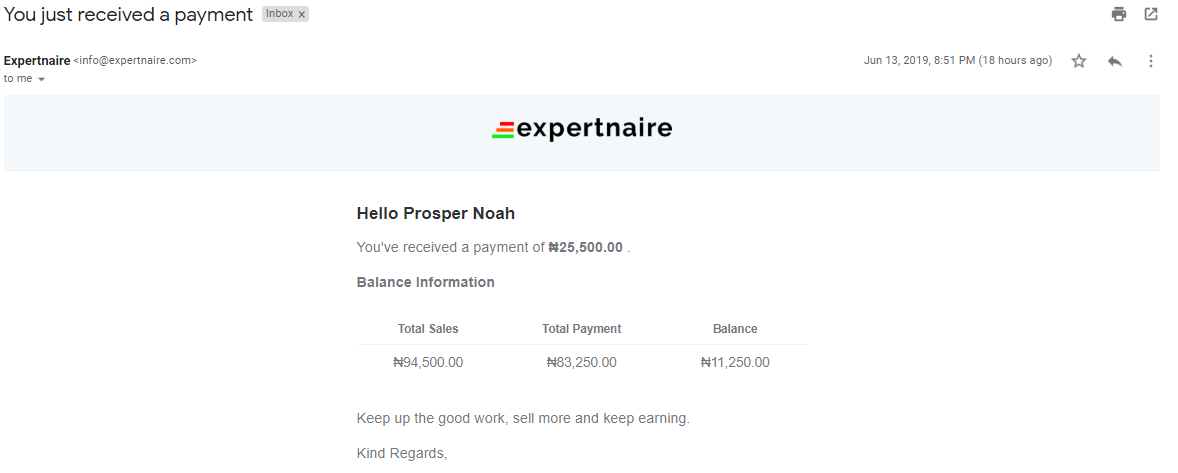Click the received date Jun 13, 2019
The height and width of the screenshot is (473, 1178).
pyautogui.click(x=896, y=61)
